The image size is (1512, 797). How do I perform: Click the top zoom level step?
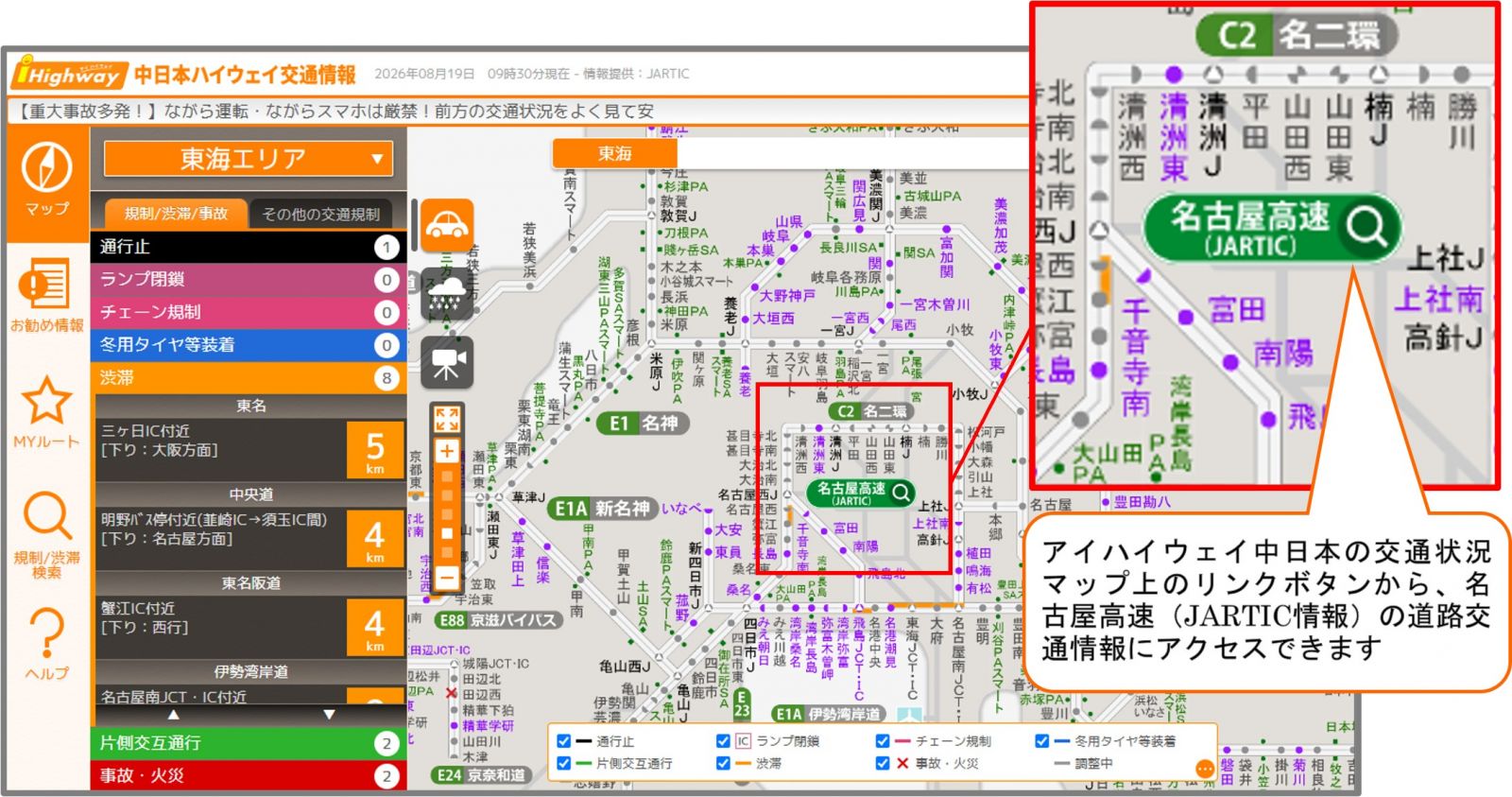pyautogui.click(x=447, y=476)
